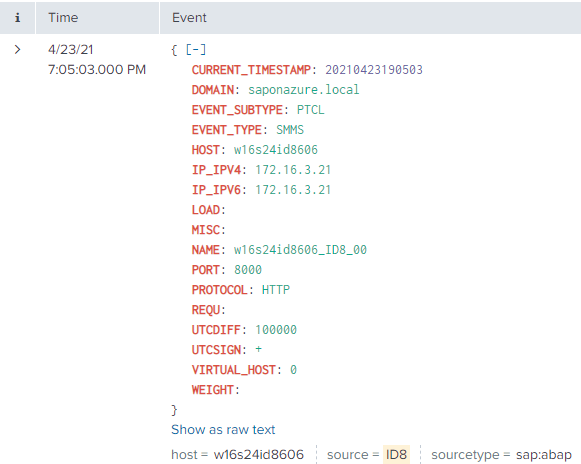Open Show as raw text link

tap(223, 430)
